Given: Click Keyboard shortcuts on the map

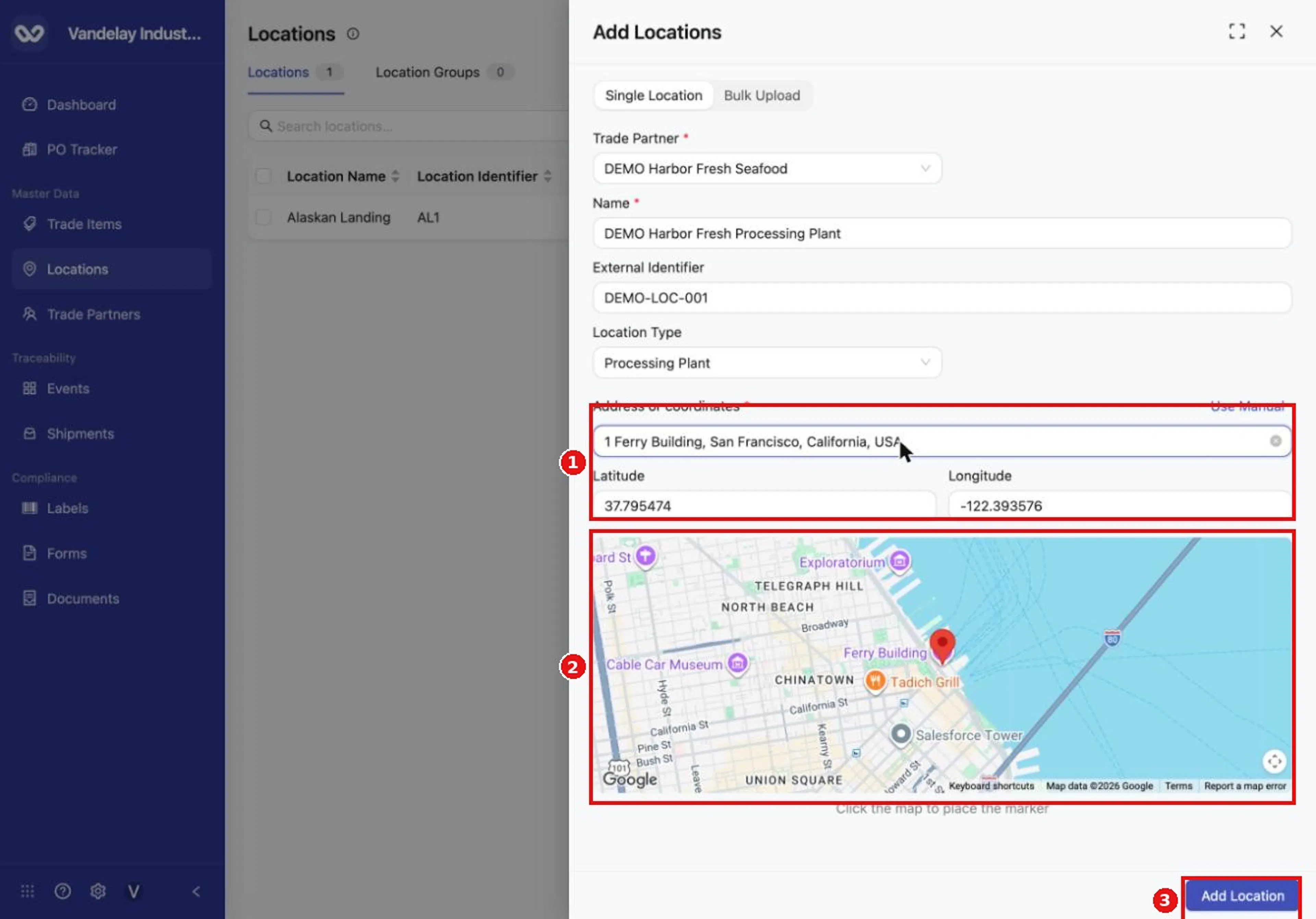Looking at the screenshot, I should tap(991, 785).
